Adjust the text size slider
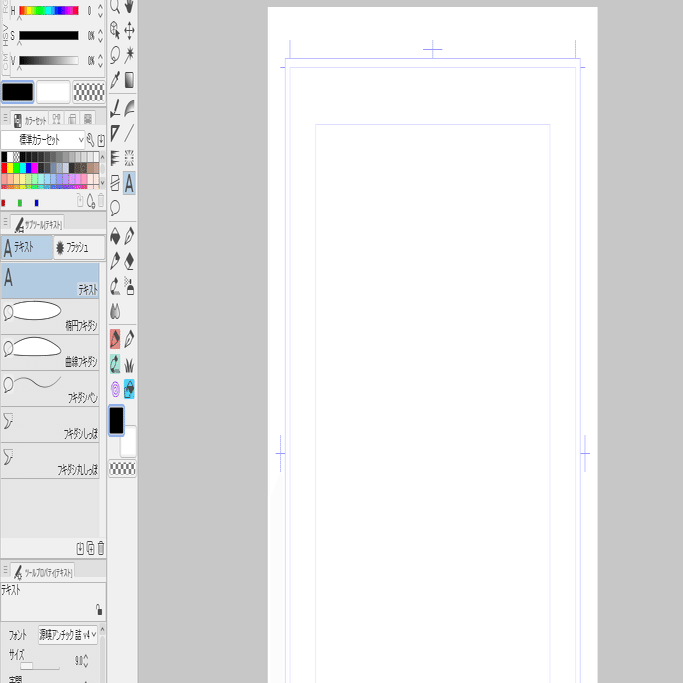 [x=39, y=666]
